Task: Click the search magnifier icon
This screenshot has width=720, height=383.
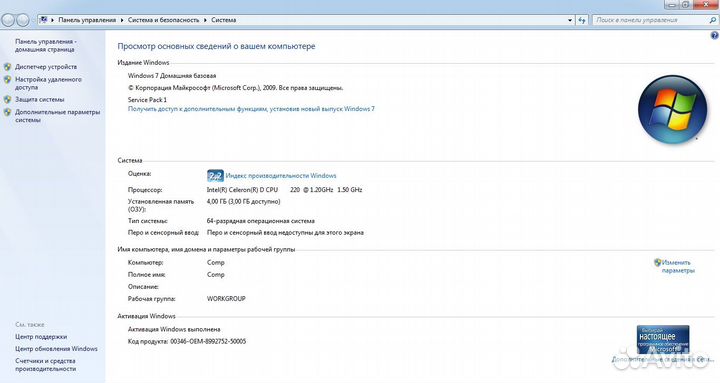Action: [x=712, y=20]
